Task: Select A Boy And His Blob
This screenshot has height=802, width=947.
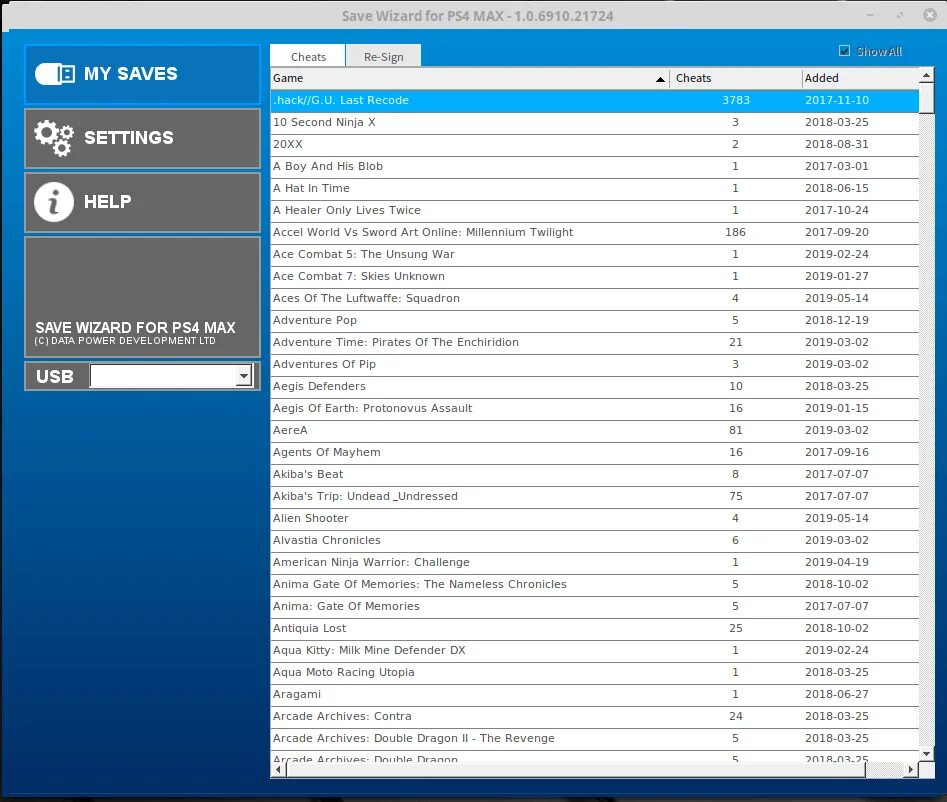Action: tap(595, 166)
